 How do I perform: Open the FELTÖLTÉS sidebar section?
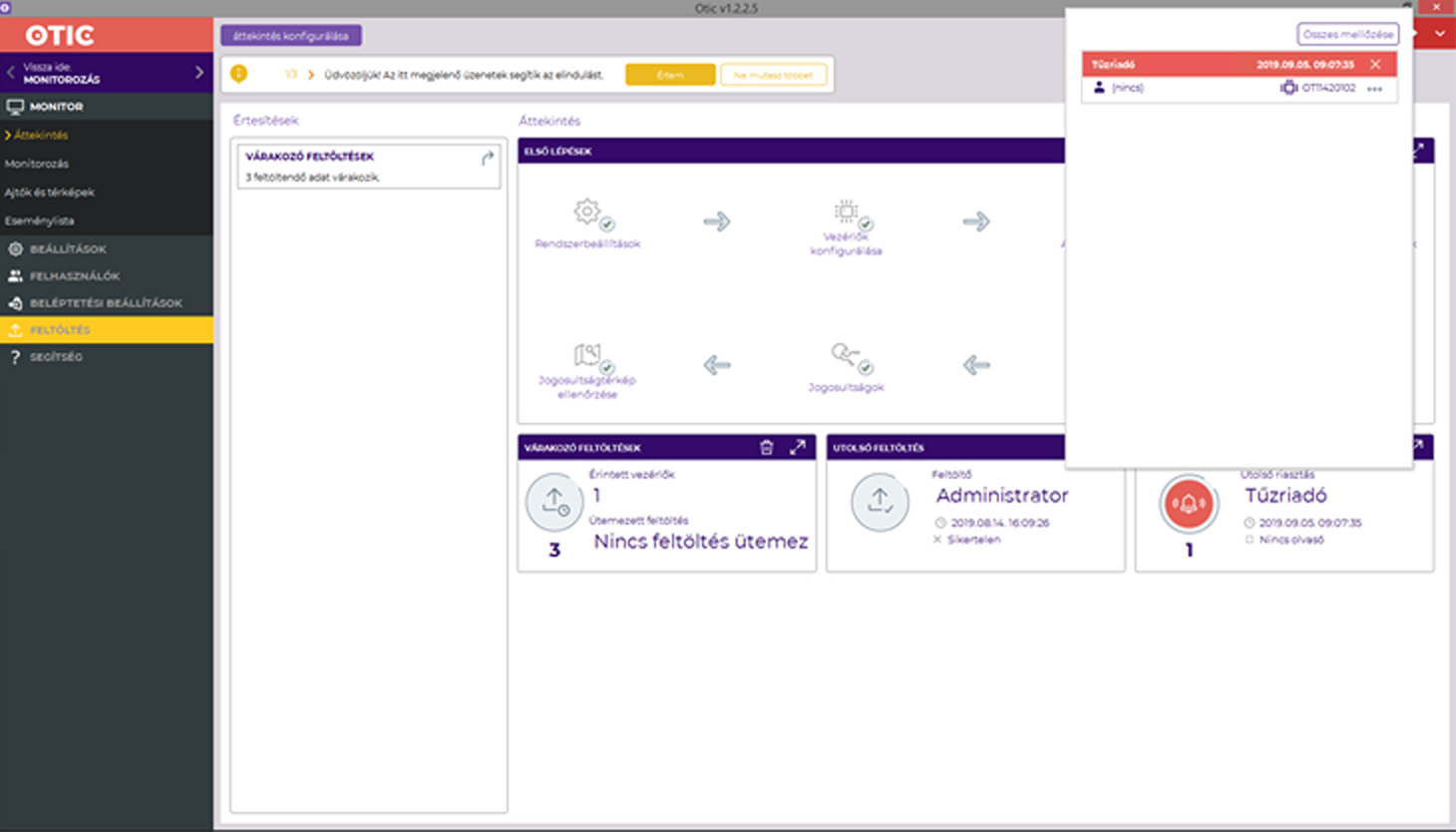[60, 330]
